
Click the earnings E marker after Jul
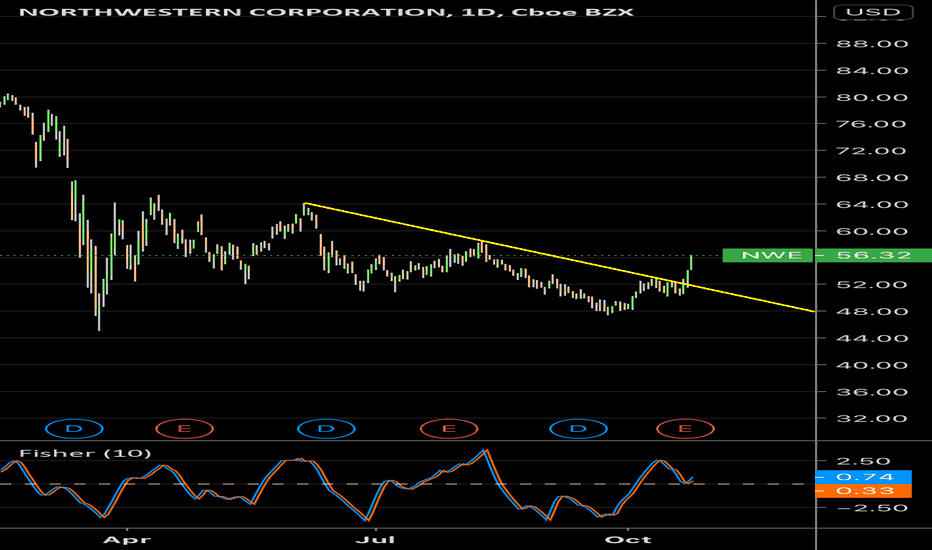(449, 429)
